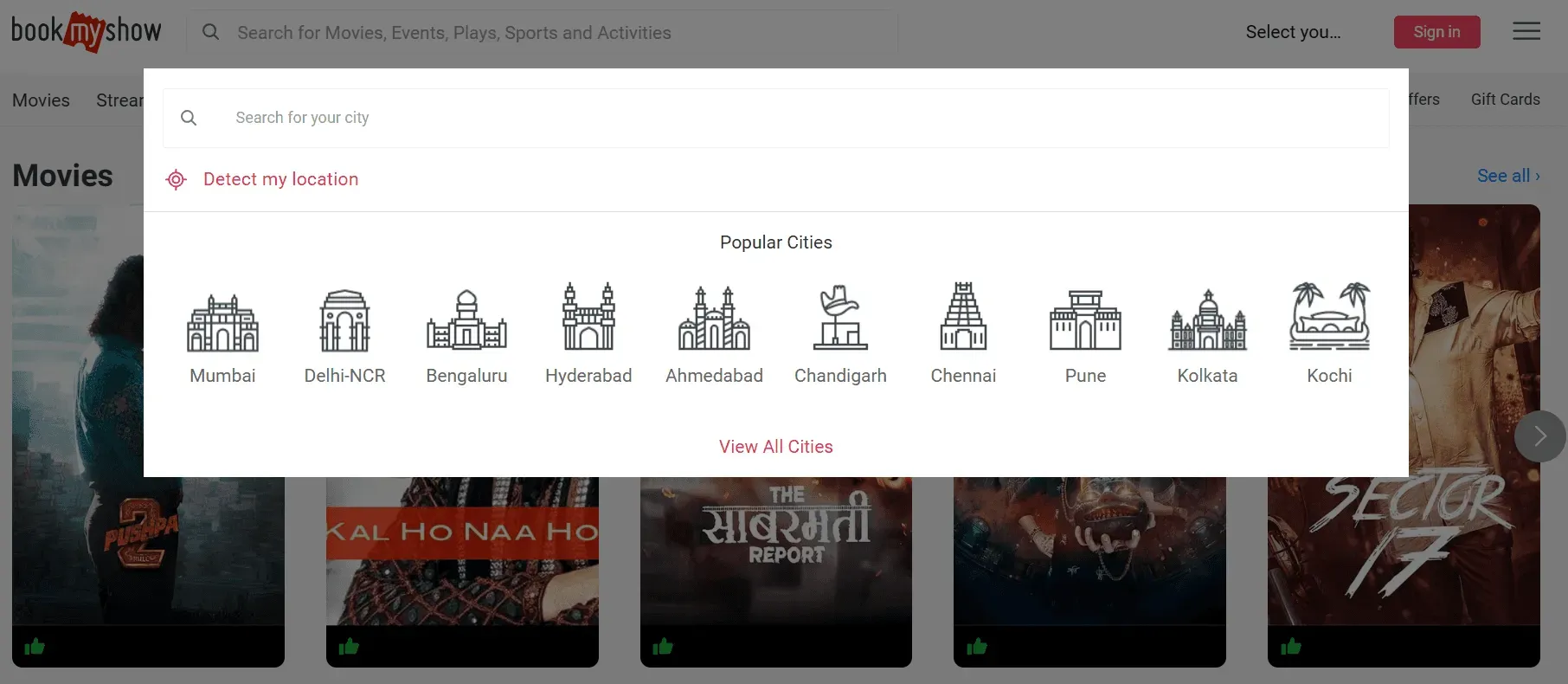This screenshot has height=684, width=1568.
Task: Open the Gift Cards menu item
Action: pyautogui.click(x=1505, y=100)
